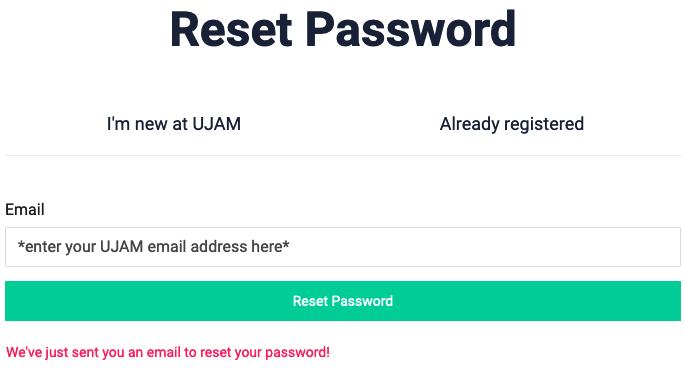Click "reset your password!" in the red notice

tap(265, 352)
